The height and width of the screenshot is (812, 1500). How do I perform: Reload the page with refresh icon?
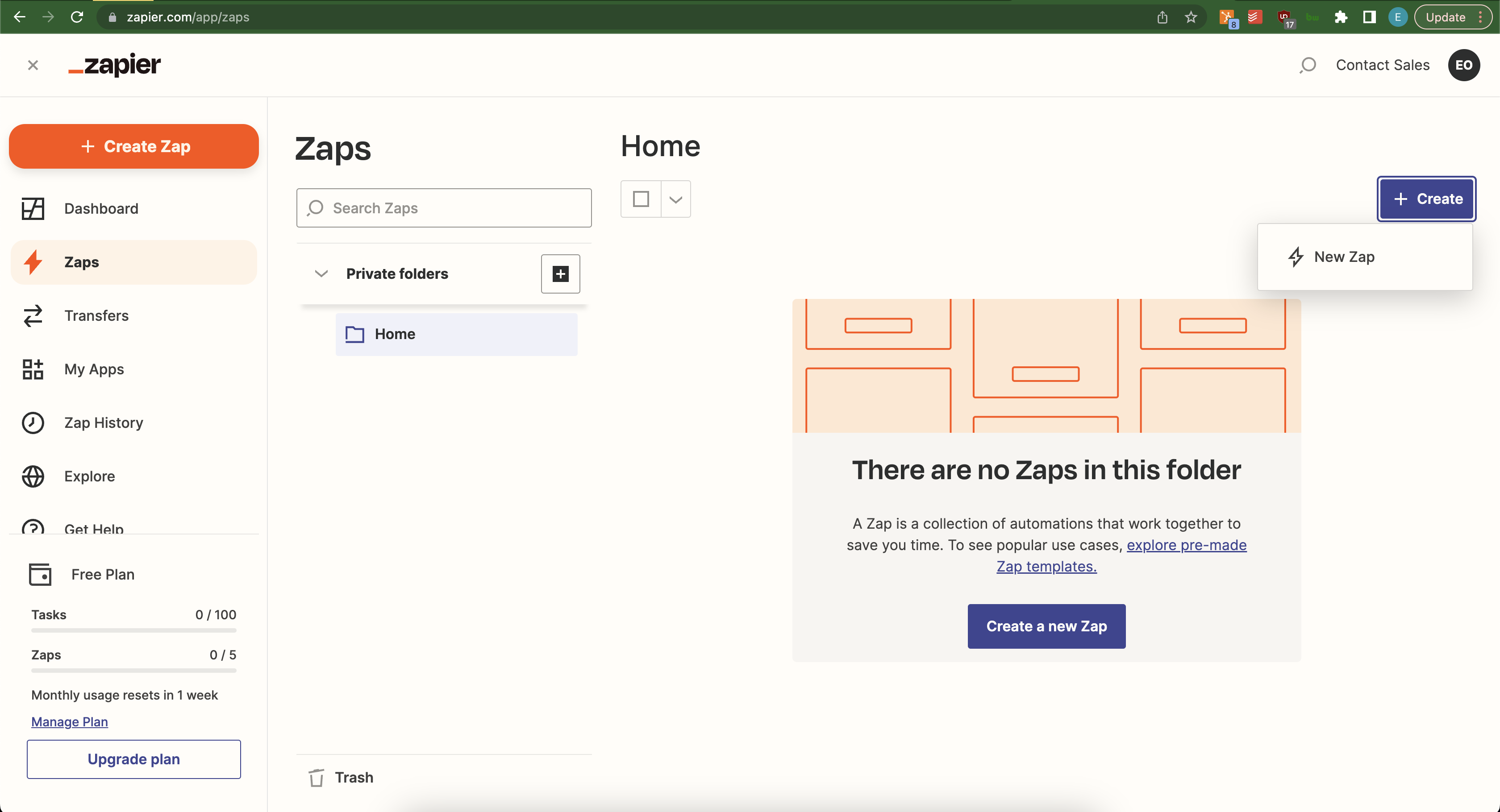(x=77, y=17)
